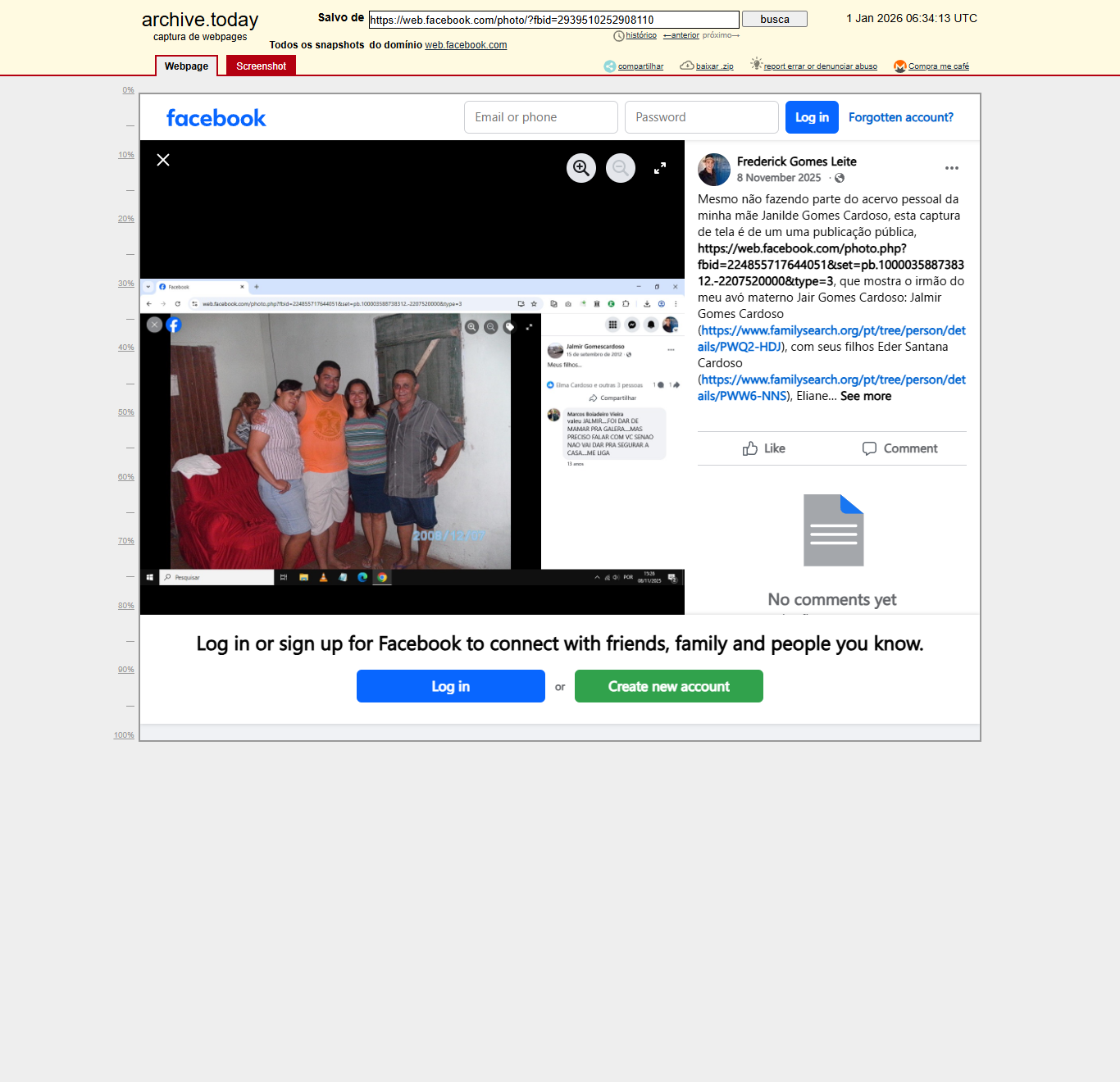The height and width of the screenshot is (1082, 1120).
Task: Comment on the post
Action: [899, 448]
